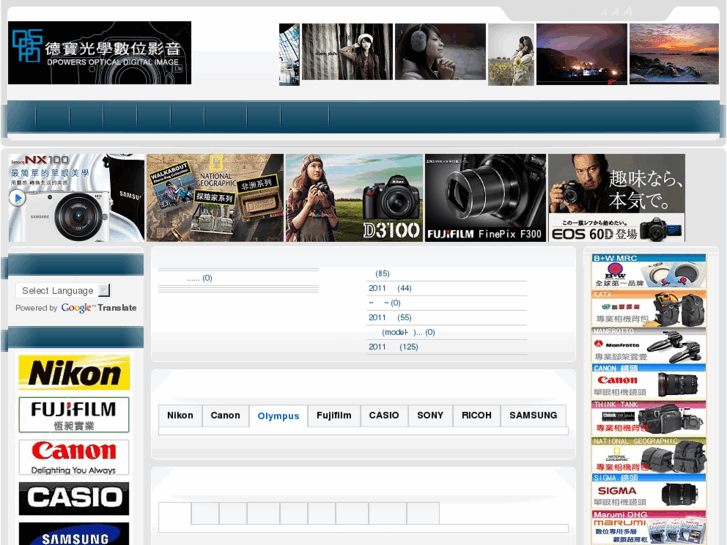
Task: Open the 2011 link with (125)
Action: coord(393,347)
